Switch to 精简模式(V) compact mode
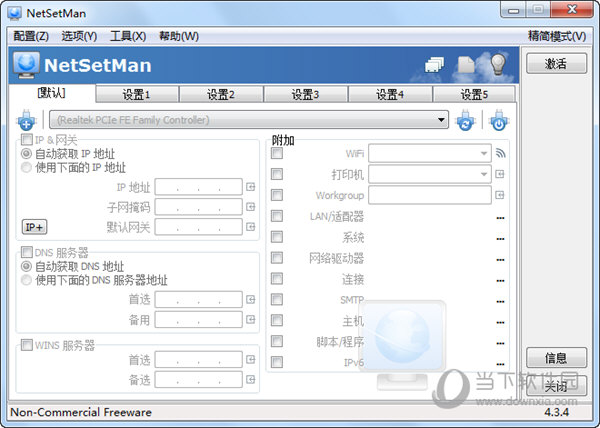 click(x=557, y=36)
